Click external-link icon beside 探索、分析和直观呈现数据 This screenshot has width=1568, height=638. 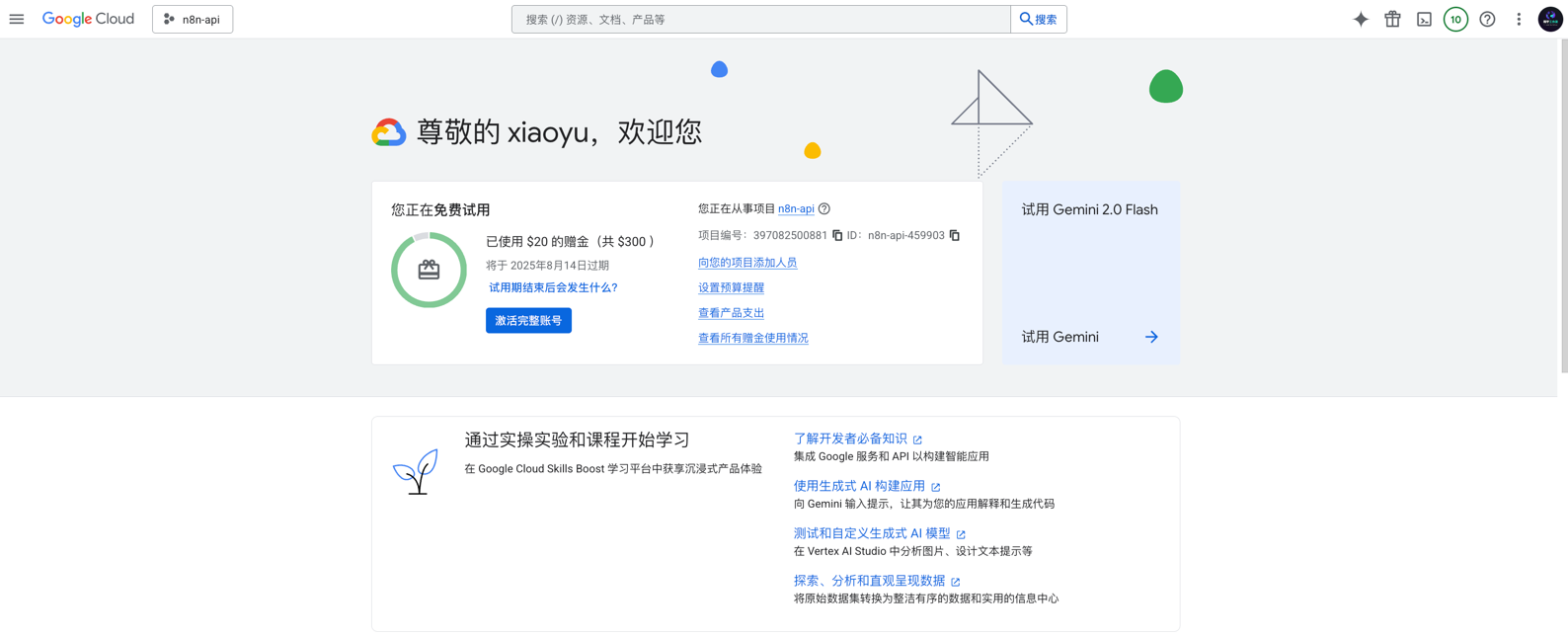[x=956, y=582]
